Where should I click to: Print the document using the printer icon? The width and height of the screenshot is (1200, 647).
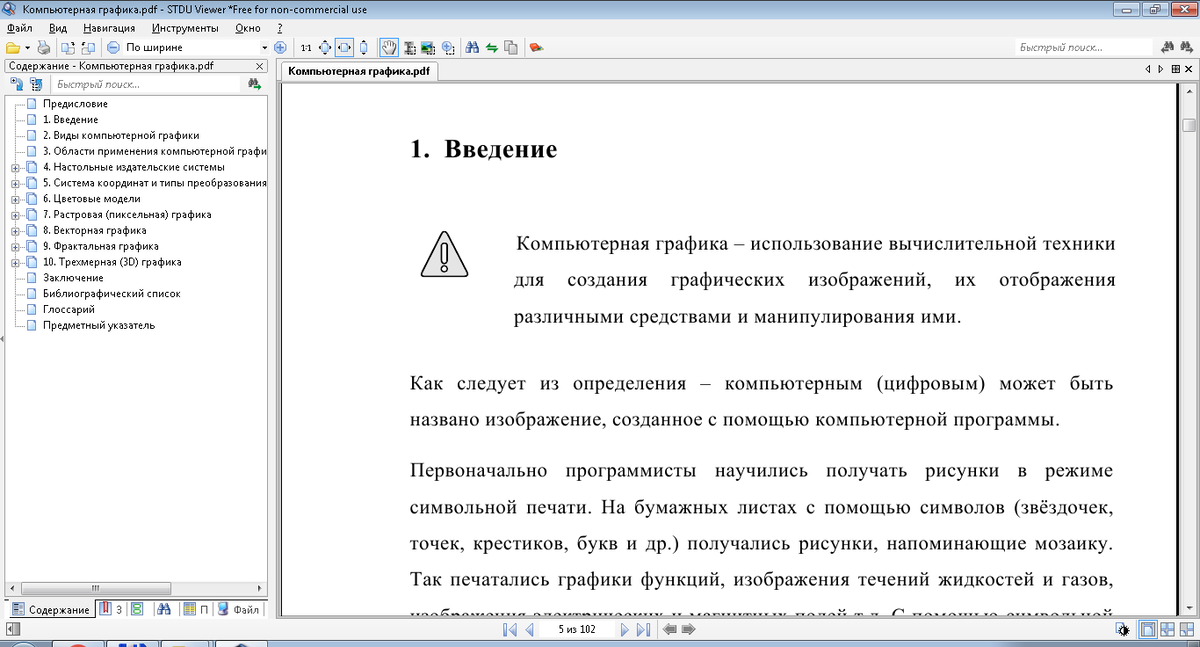[x=43, y=47]
